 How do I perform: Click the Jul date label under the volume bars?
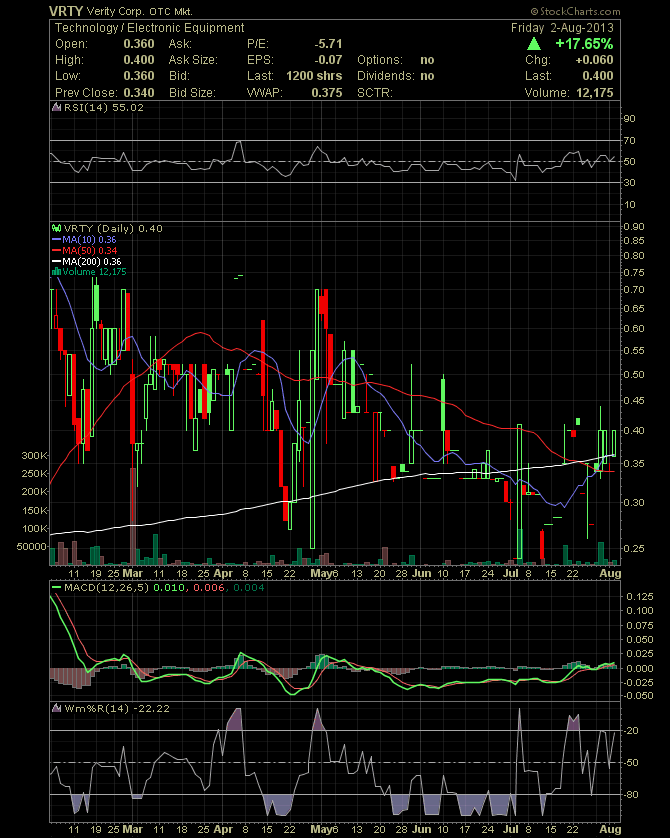point(511,573)
